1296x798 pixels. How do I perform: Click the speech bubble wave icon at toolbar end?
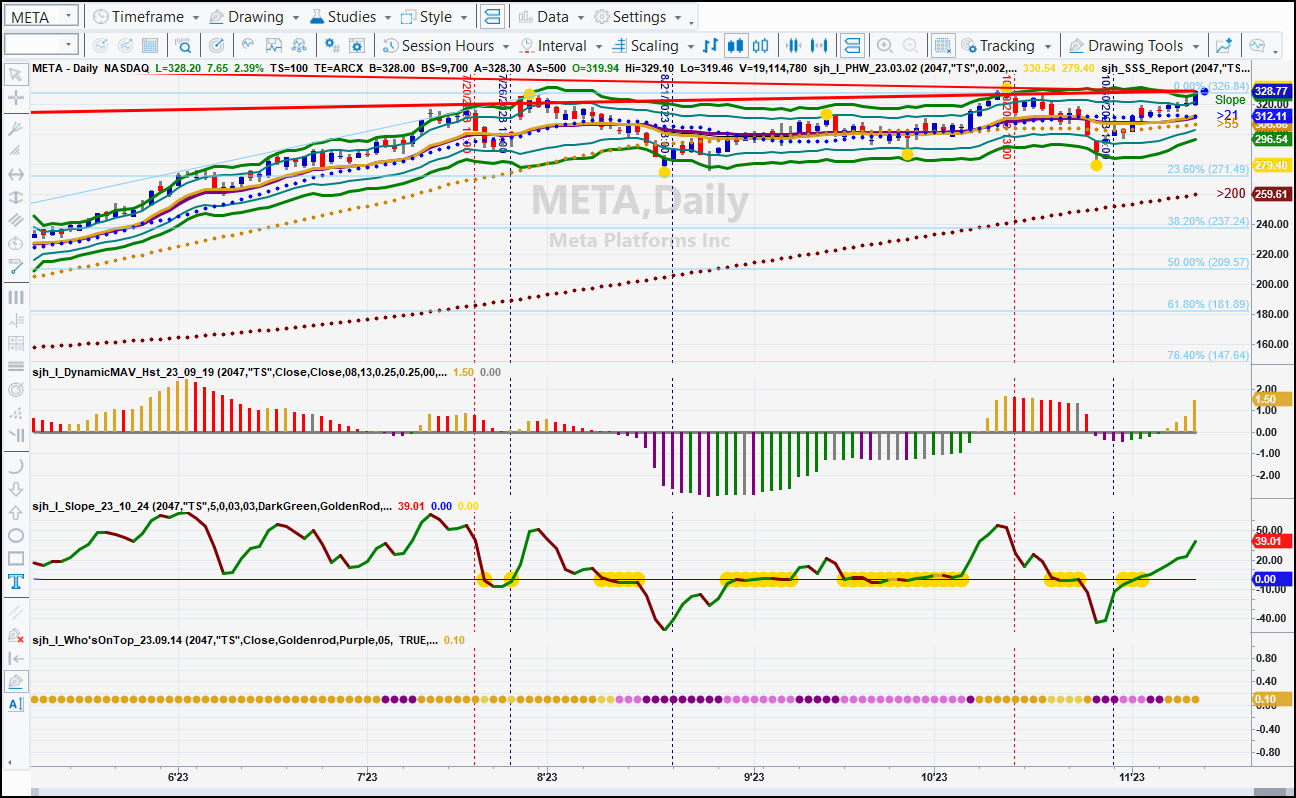point(1257,45)
